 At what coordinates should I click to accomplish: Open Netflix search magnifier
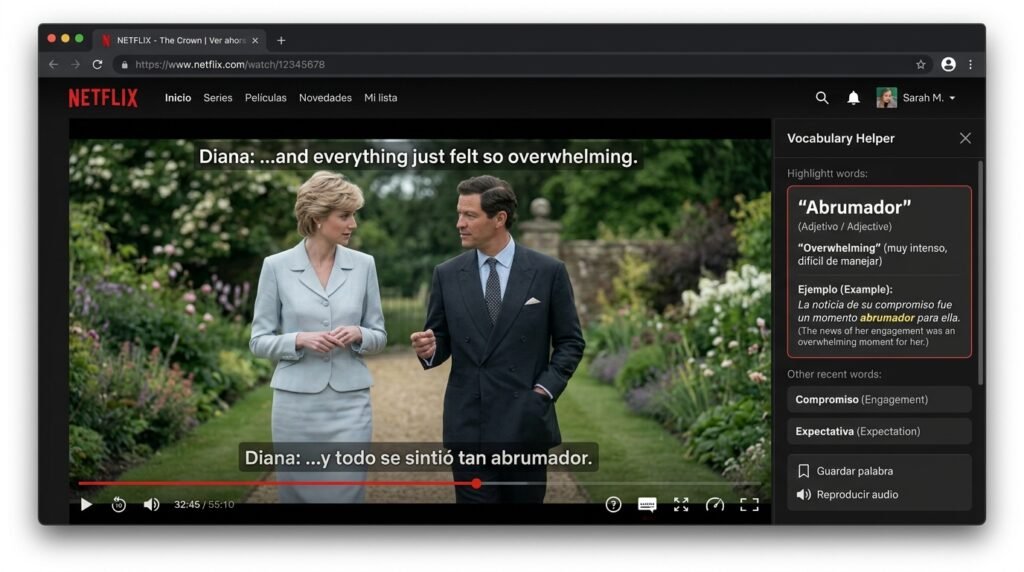(x=822, y=98)
